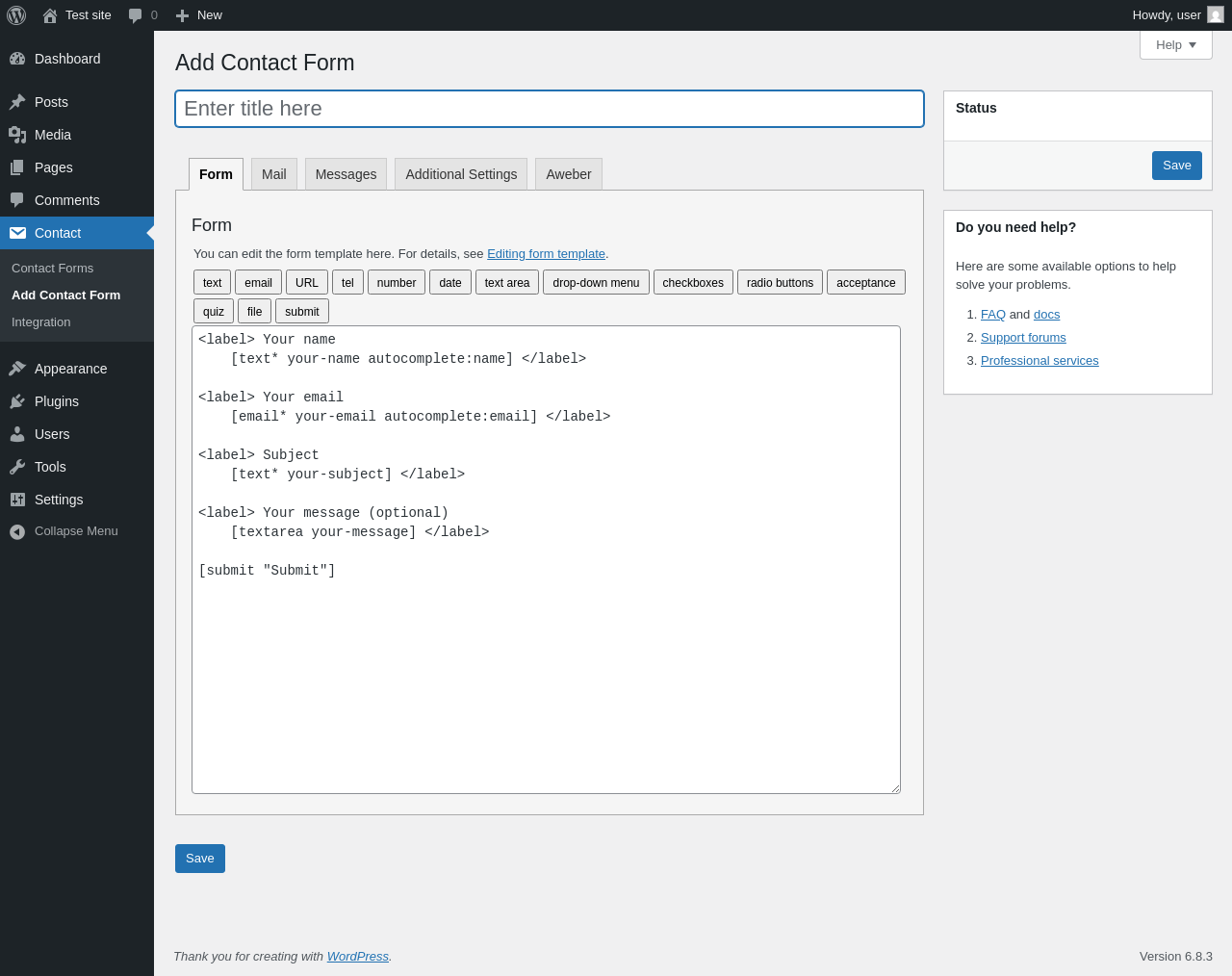Switch to the Mail tab
The image size is (1232, 976).
point(274,174)
